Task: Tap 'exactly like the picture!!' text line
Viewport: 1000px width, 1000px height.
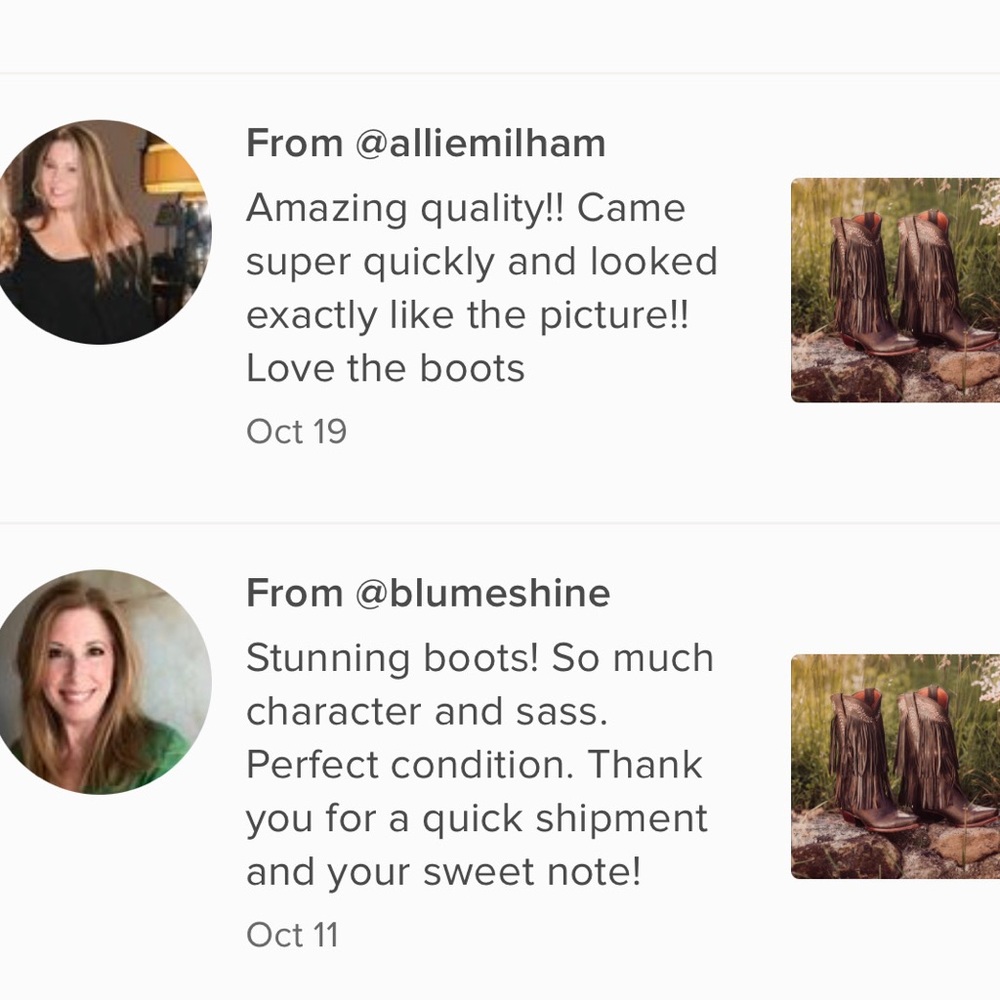Action: tap(468, 316)
